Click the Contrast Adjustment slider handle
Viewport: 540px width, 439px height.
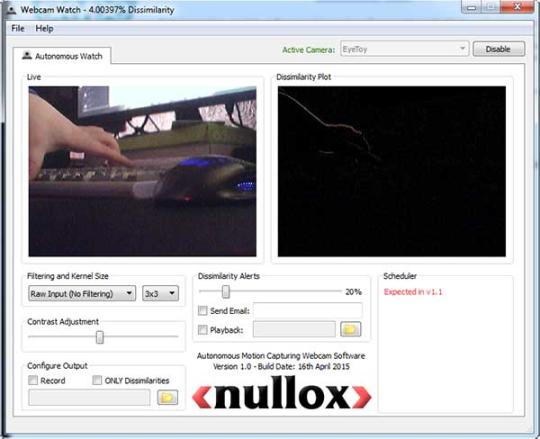[x=100, y=337]
